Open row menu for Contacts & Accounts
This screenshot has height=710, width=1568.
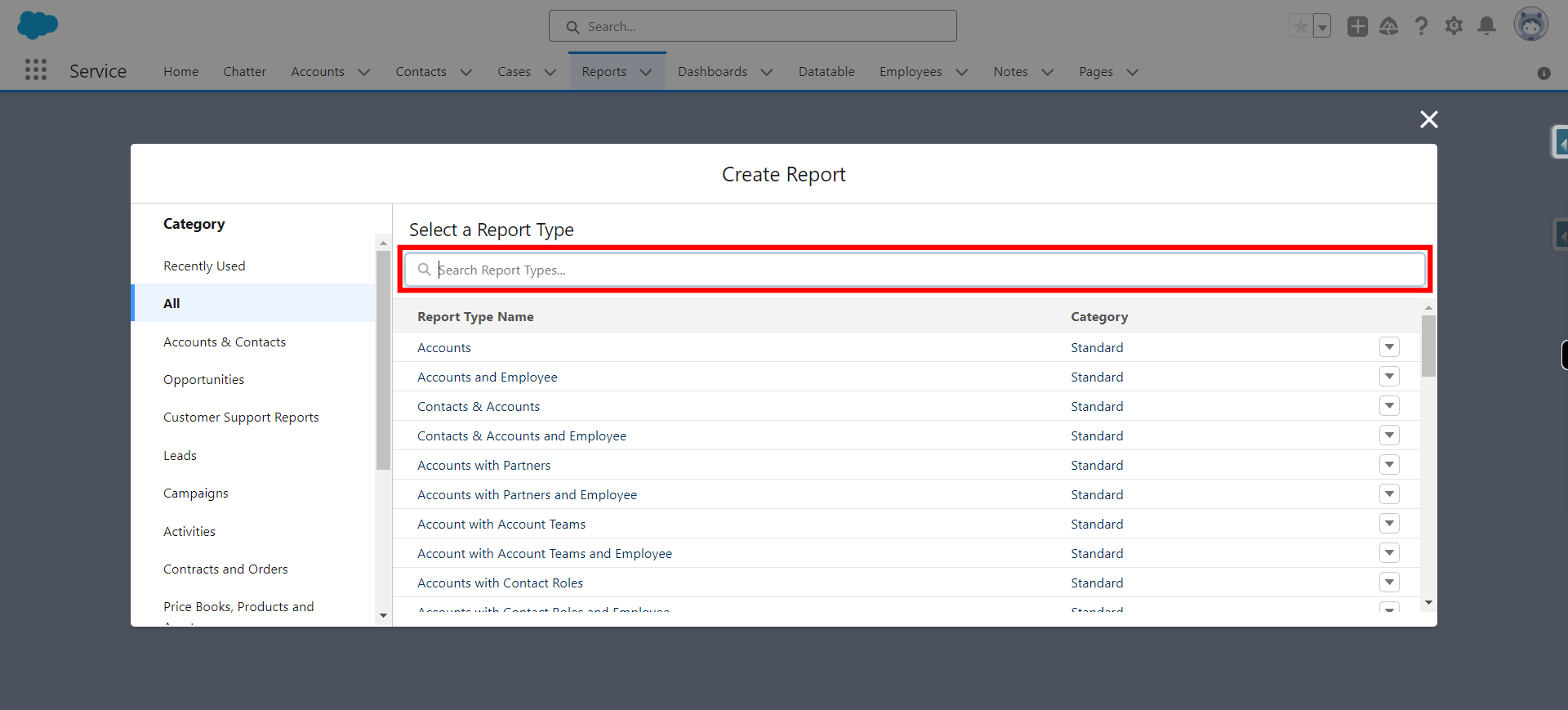pyautogui.click(x=1389, y=405)
